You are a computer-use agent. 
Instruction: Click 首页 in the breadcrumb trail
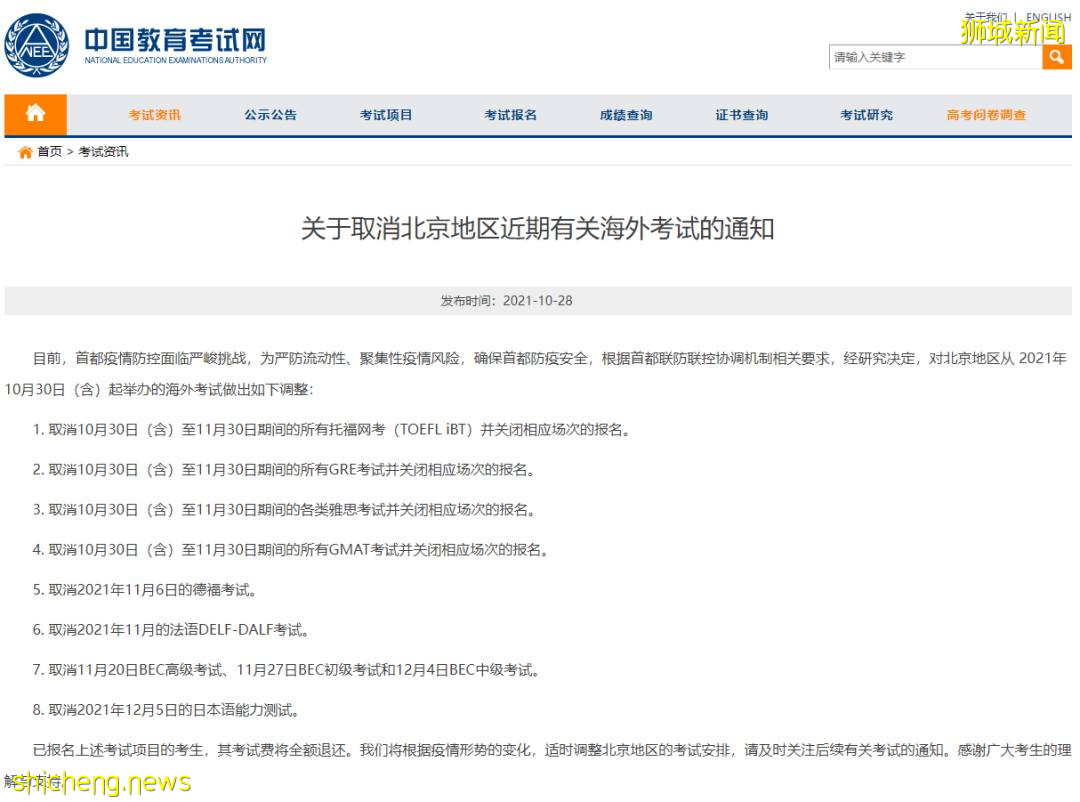click(x=46, y=152)
